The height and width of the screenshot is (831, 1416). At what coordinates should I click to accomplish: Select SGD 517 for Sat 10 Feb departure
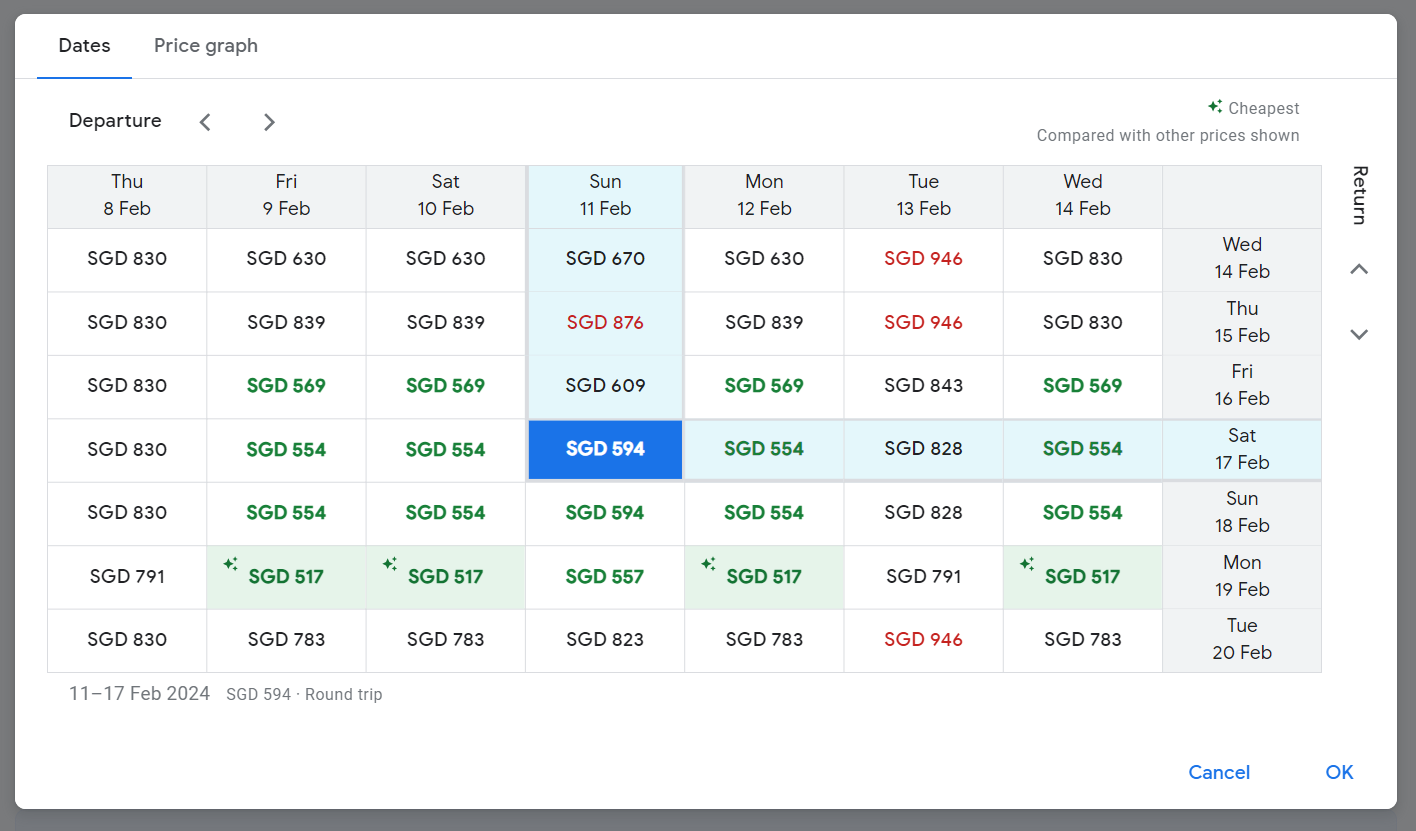(x=446, y=577)
